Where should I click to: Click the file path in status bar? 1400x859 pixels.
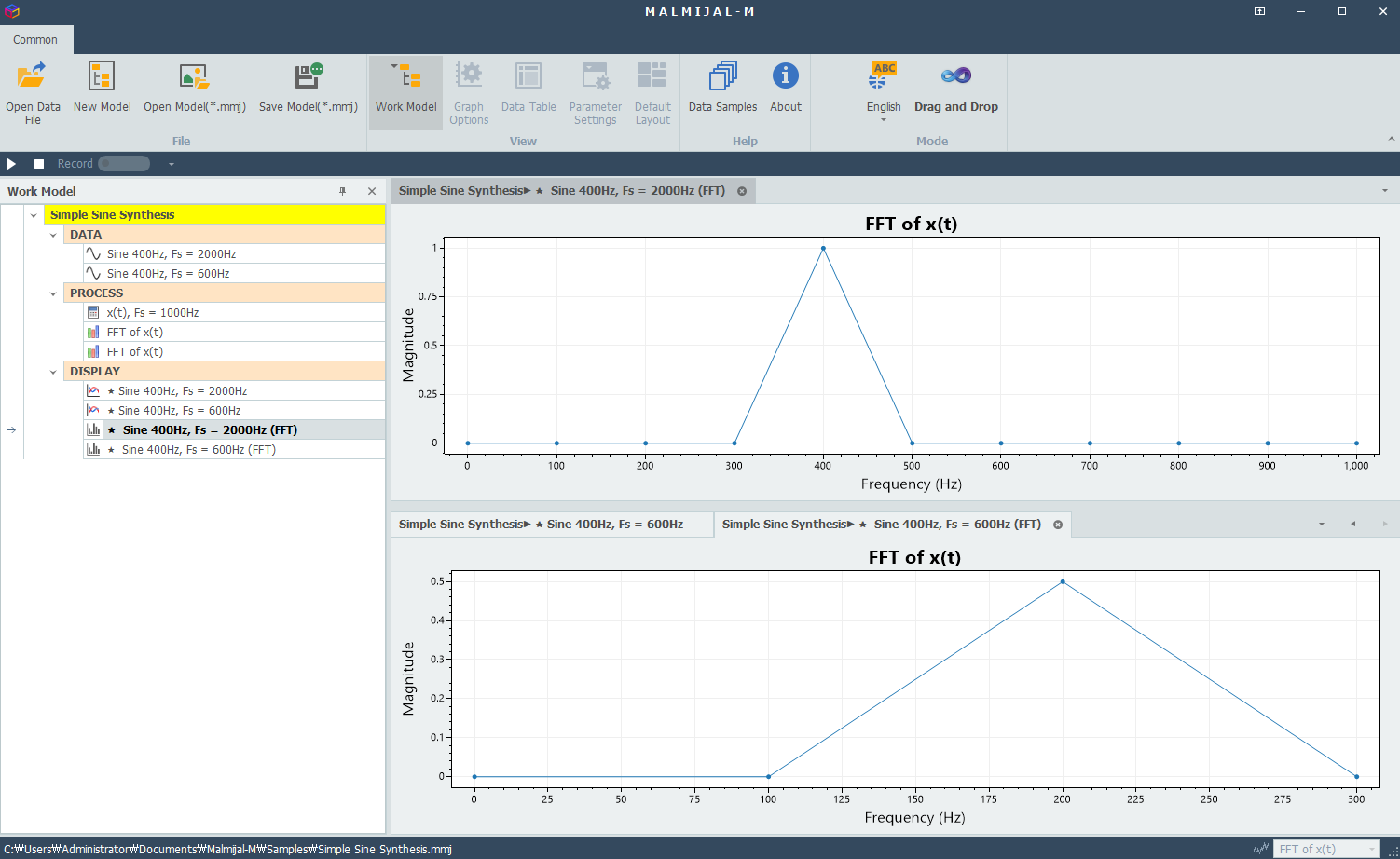point(227,849)
